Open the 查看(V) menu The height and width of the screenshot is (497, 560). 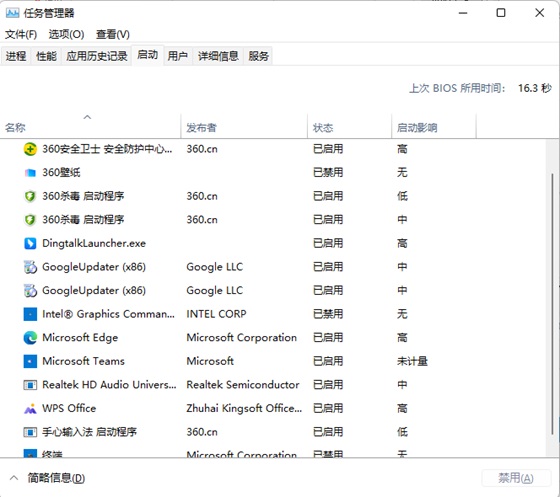point(112,35)
